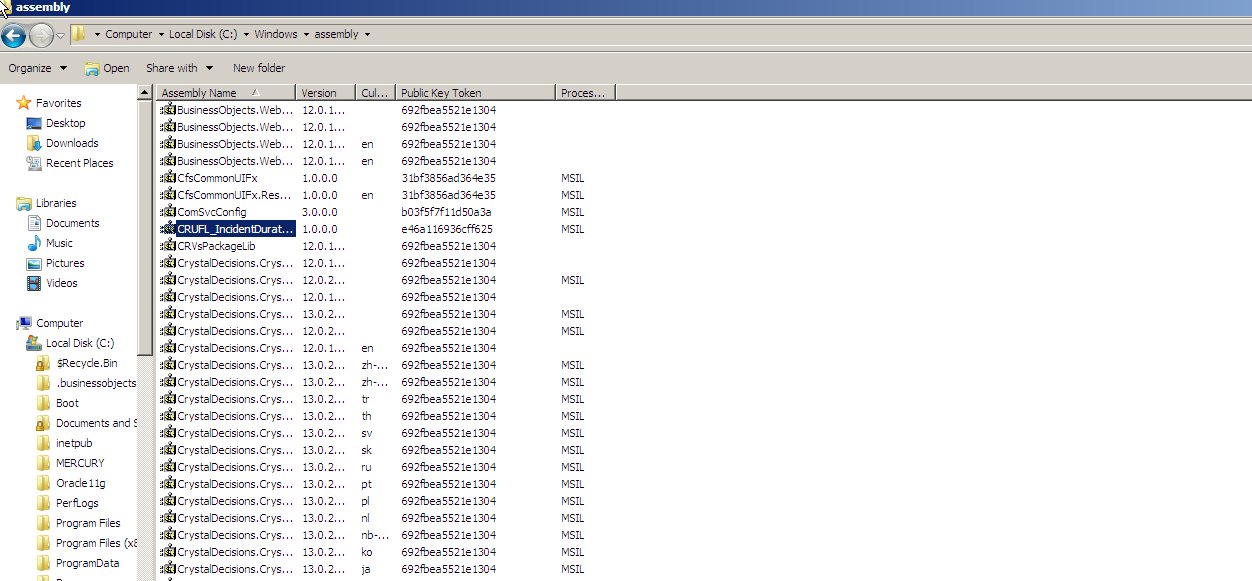Image resolution: width=1252 pixels, height=581 pixels.
Task: Open the Organize dropdown menu
Action: pos(37,68)
